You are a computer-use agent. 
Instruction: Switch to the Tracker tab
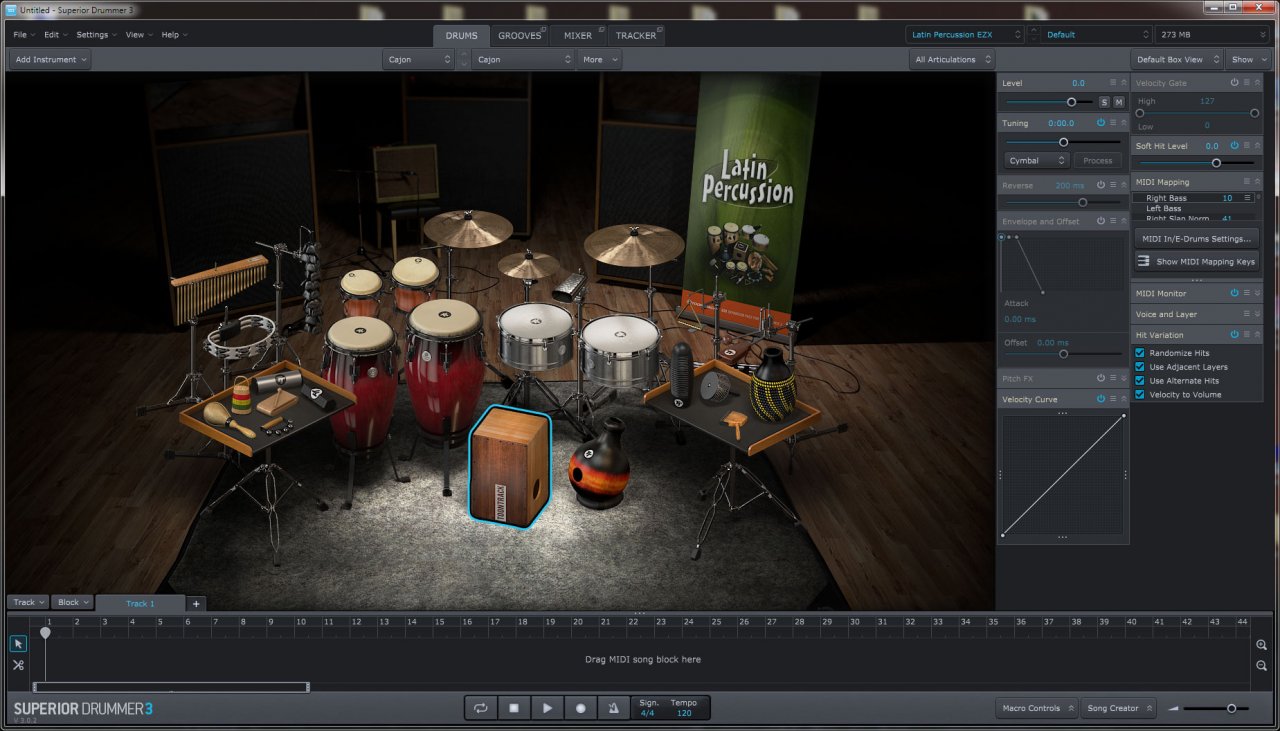(636, 36)
